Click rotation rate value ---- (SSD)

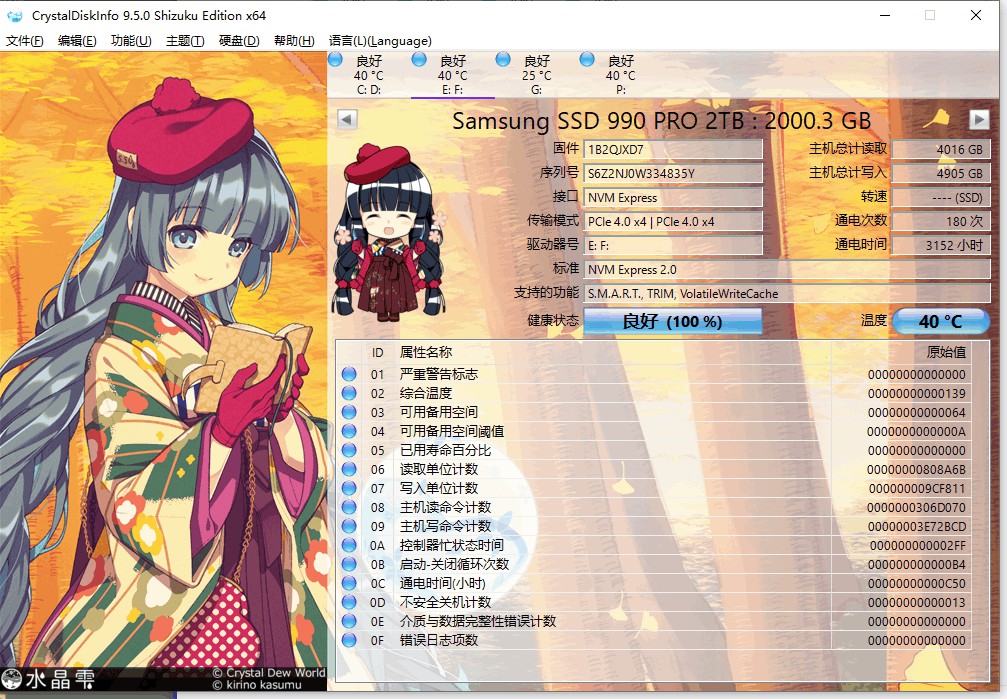[x=941, y=198]
